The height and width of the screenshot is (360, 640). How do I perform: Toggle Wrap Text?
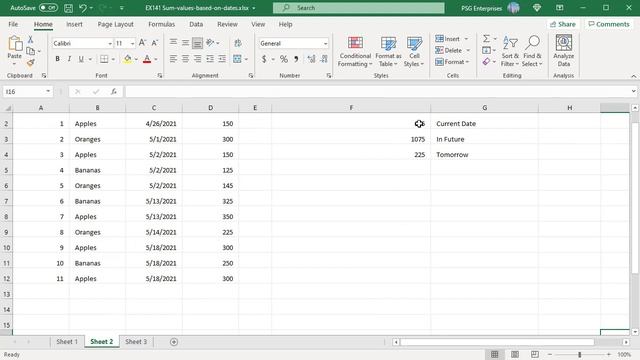[x=238, y=43]
